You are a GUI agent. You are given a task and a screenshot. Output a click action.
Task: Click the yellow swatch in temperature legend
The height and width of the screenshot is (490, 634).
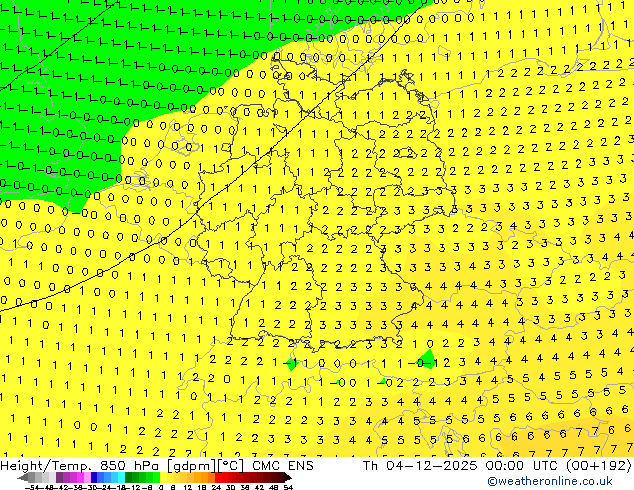tap(163, 477)
